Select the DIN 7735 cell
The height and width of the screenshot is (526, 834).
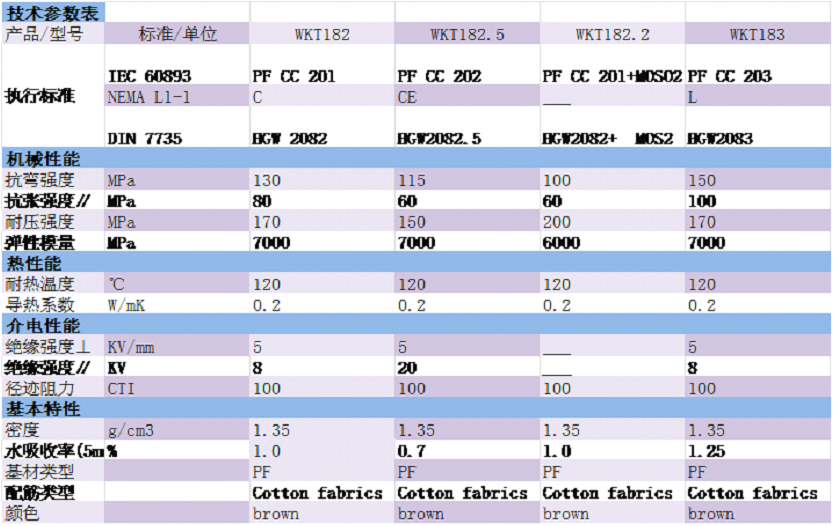click(x=144, y=139)
